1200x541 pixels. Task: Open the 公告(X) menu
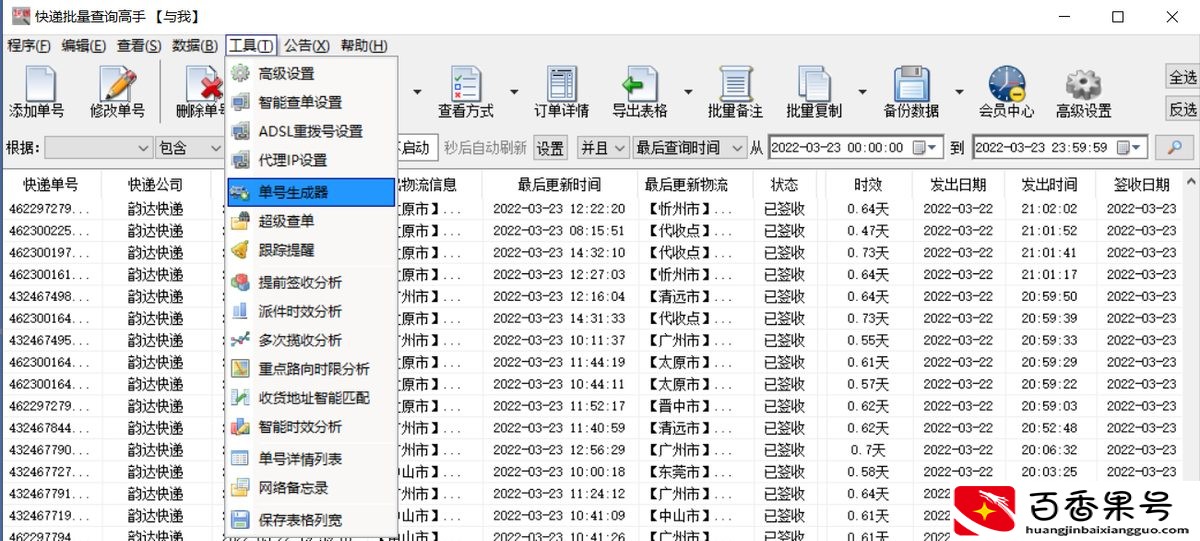(x=307, y=45)
